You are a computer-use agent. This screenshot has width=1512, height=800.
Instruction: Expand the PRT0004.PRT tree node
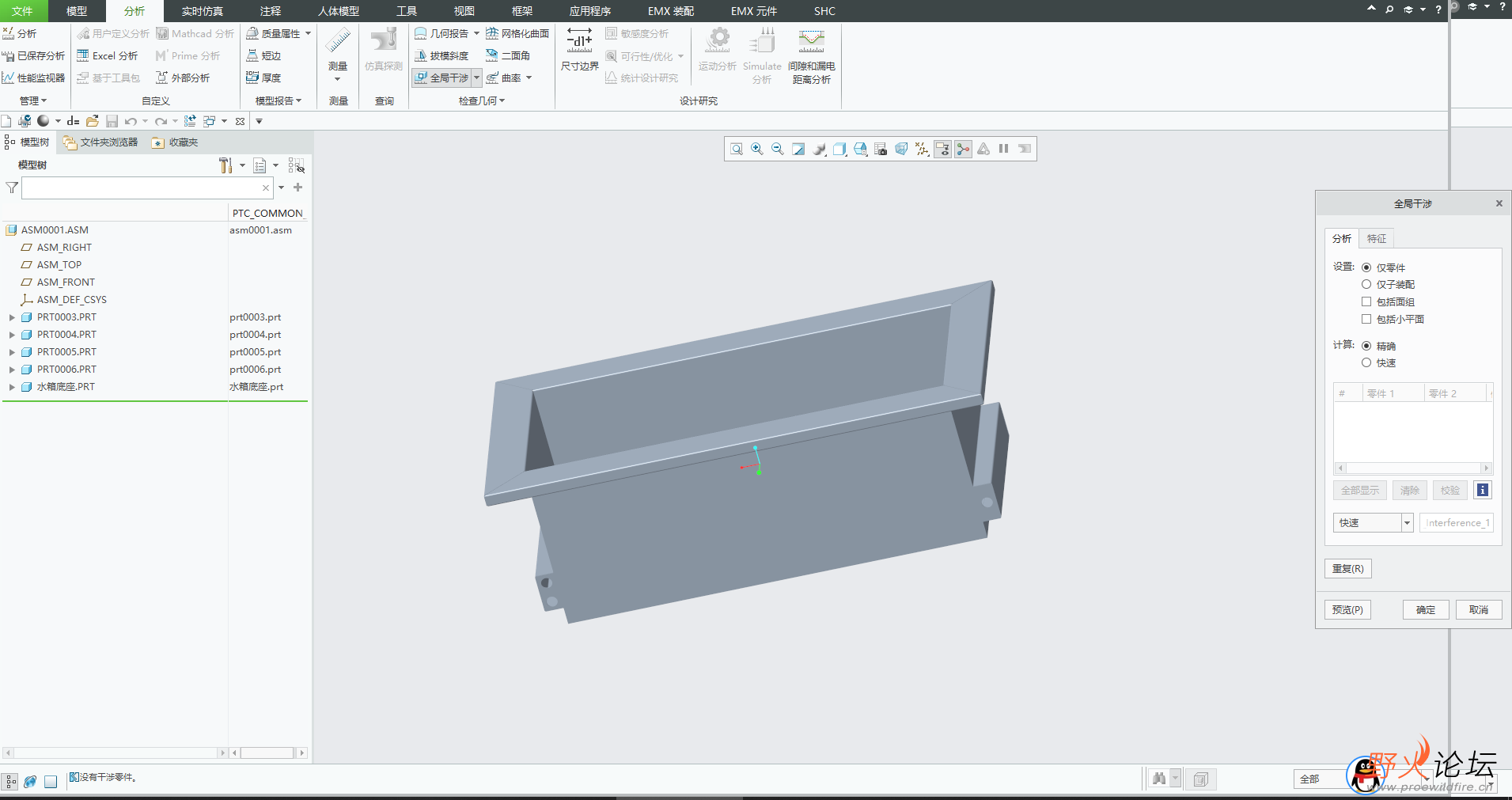tap(12, 335)
